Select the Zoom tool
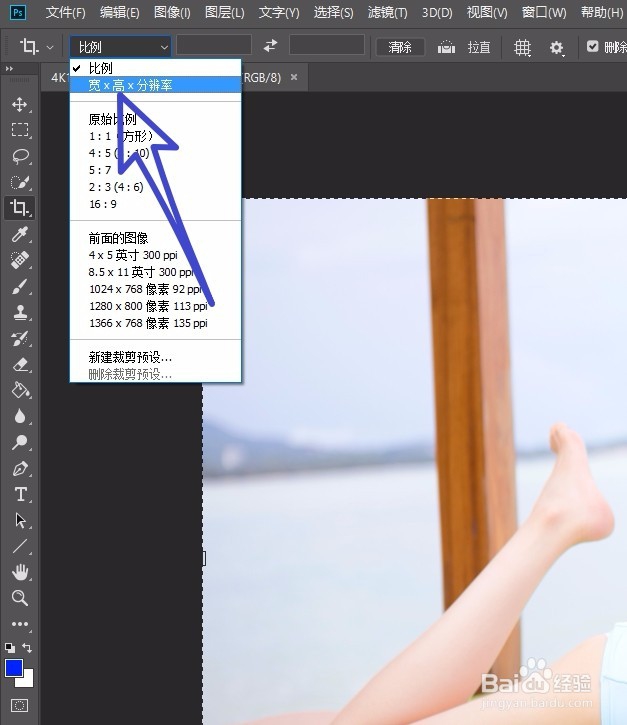This screenshot has width=627, height=725. coord(20,598)
